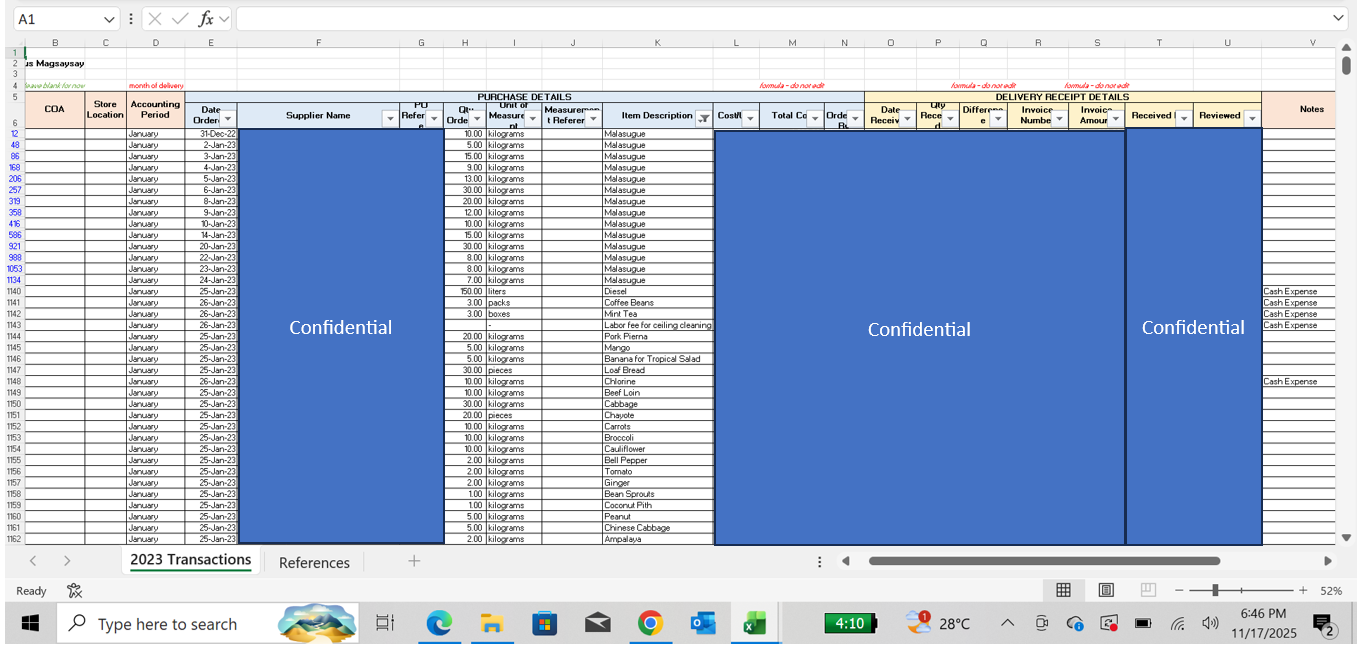Image resolution: width=1357 pixels, height=650 pixels.
Task: Open Task View from the taskbar
Action: click(385, 624)
